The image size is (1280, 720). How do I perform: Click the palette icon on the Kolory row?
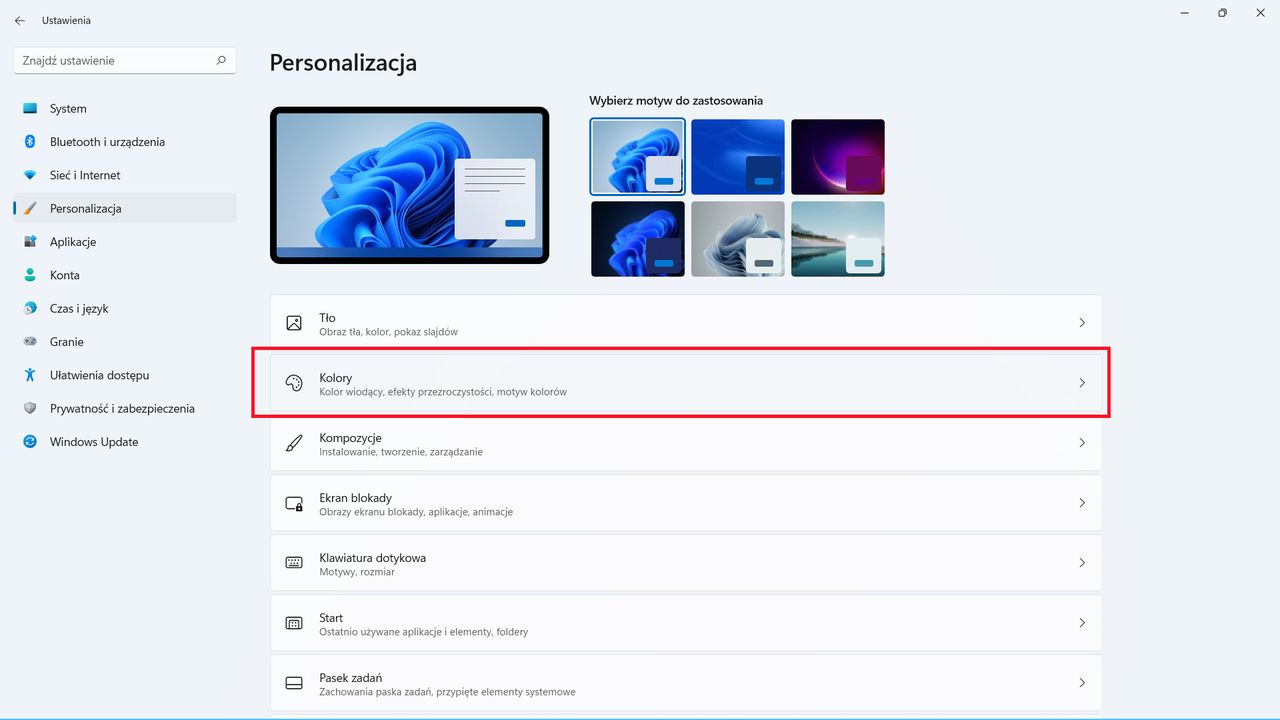tap(293, 382)
